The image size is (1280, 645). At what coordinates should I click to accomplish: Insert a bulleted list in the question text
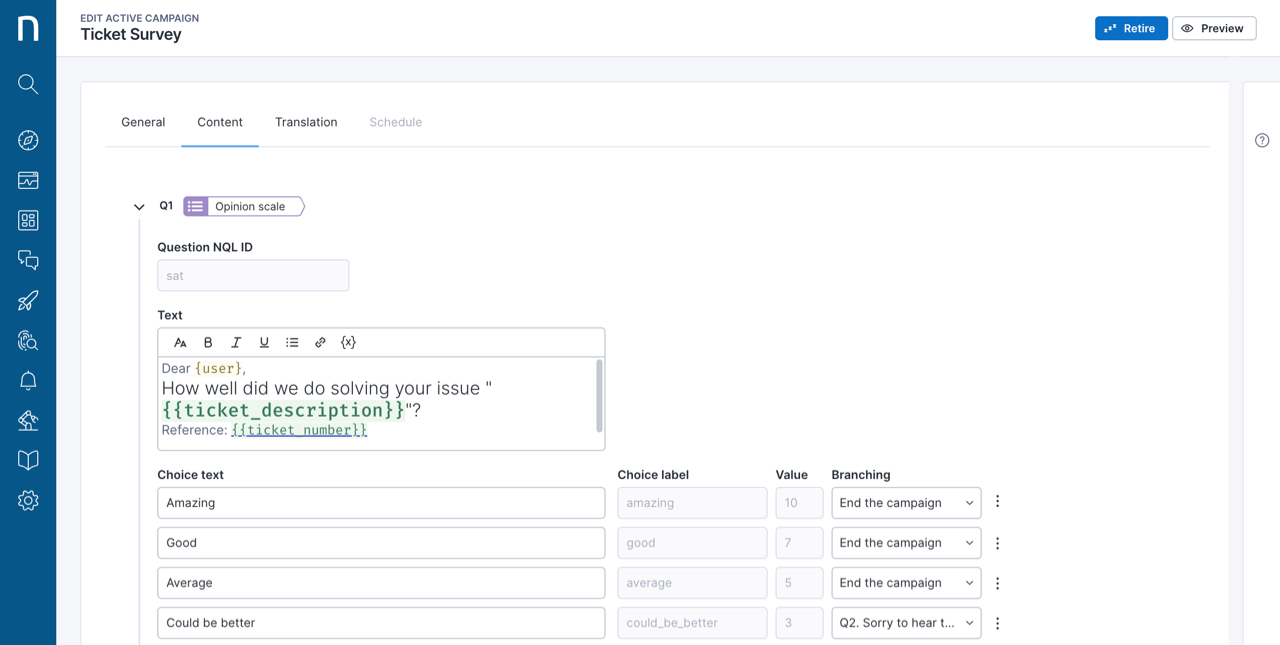(292, 342)
